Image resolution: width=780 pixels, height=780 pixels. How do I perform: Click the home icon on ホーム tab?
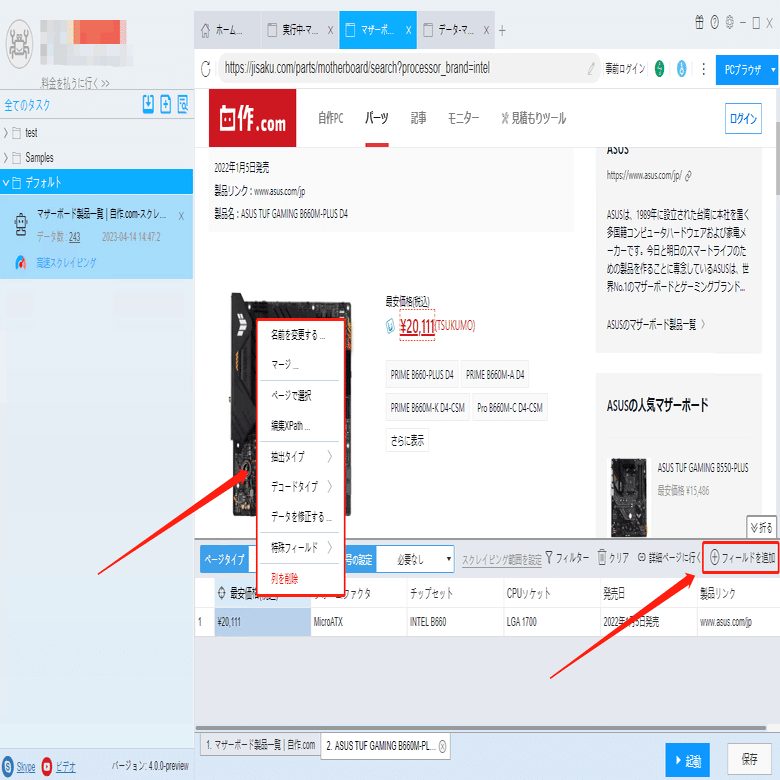tap(205, 30)
